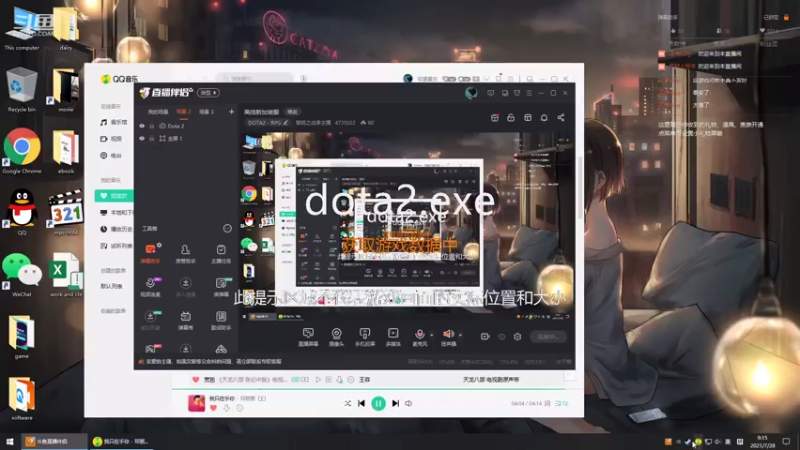Viewport: 800px width, 450px height.
Task: Switch to the 场景 1 scene tab
Action: click(x=206, y=112)
